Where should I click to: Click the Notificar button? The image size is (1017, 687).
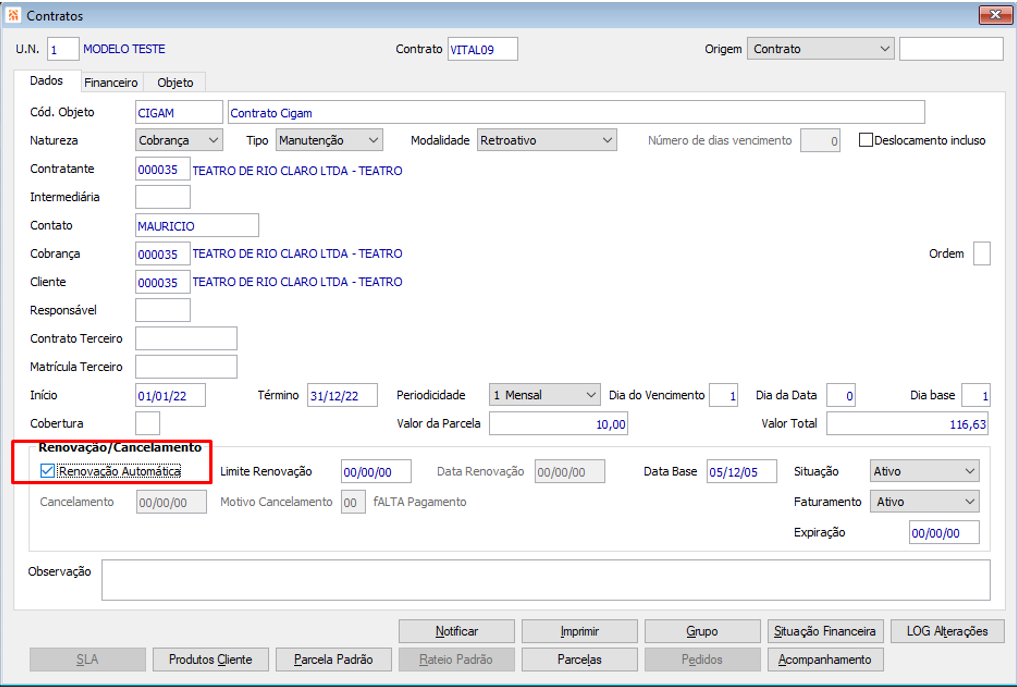457,631
